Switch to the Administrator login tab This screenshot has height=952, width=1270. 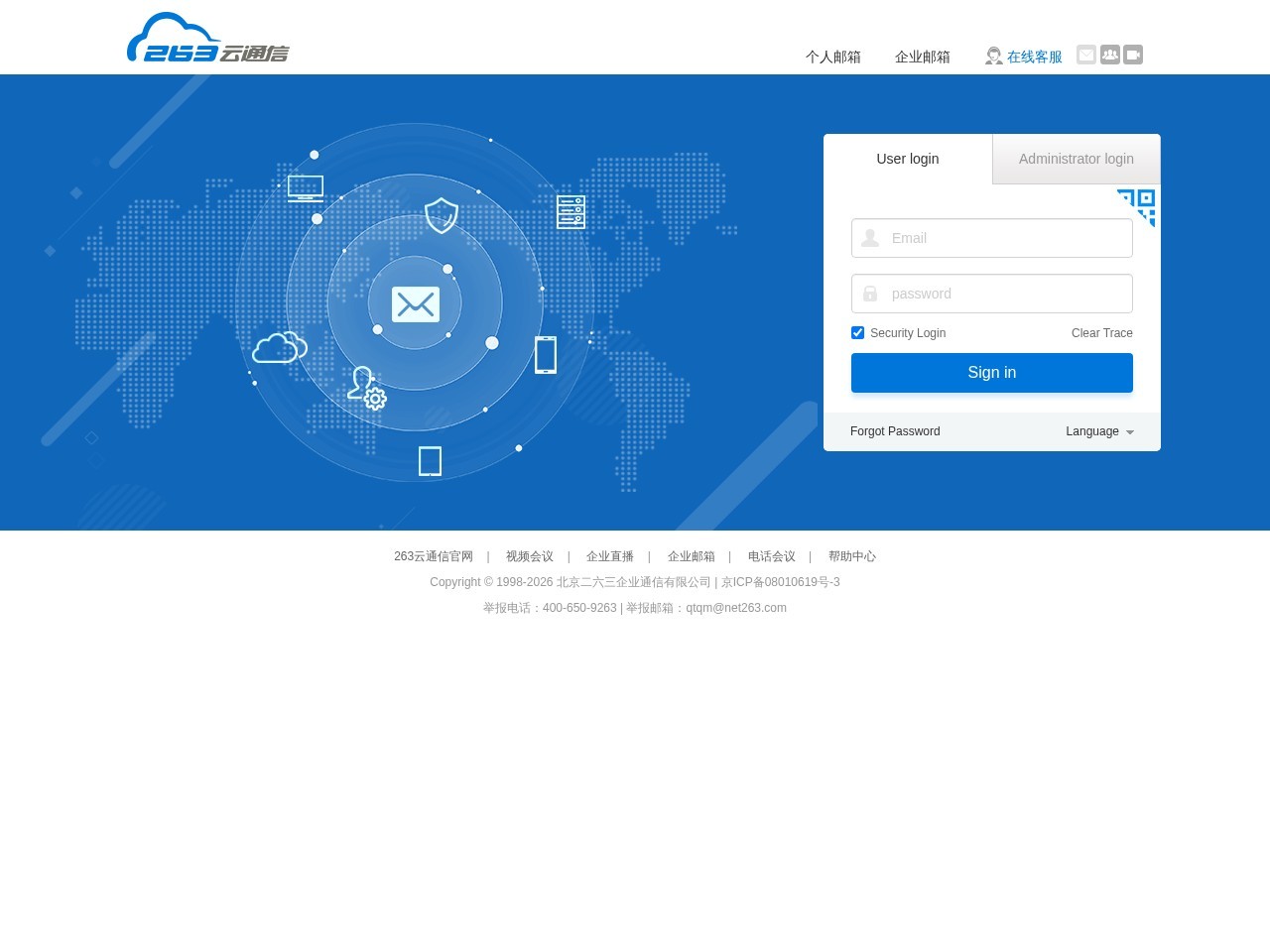coord(1077,159)
